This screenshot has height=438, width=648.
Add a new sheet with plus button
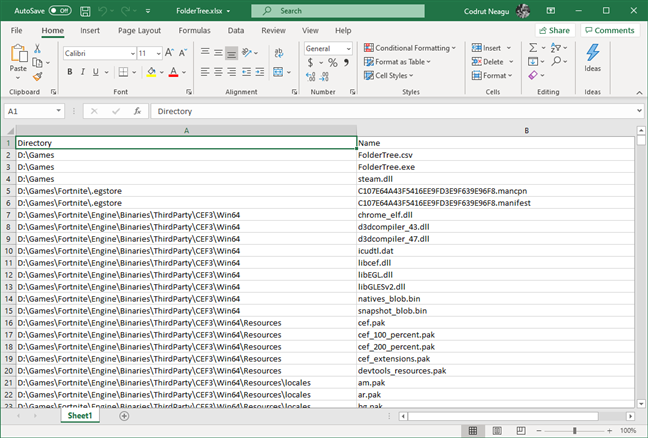[124, 416]
